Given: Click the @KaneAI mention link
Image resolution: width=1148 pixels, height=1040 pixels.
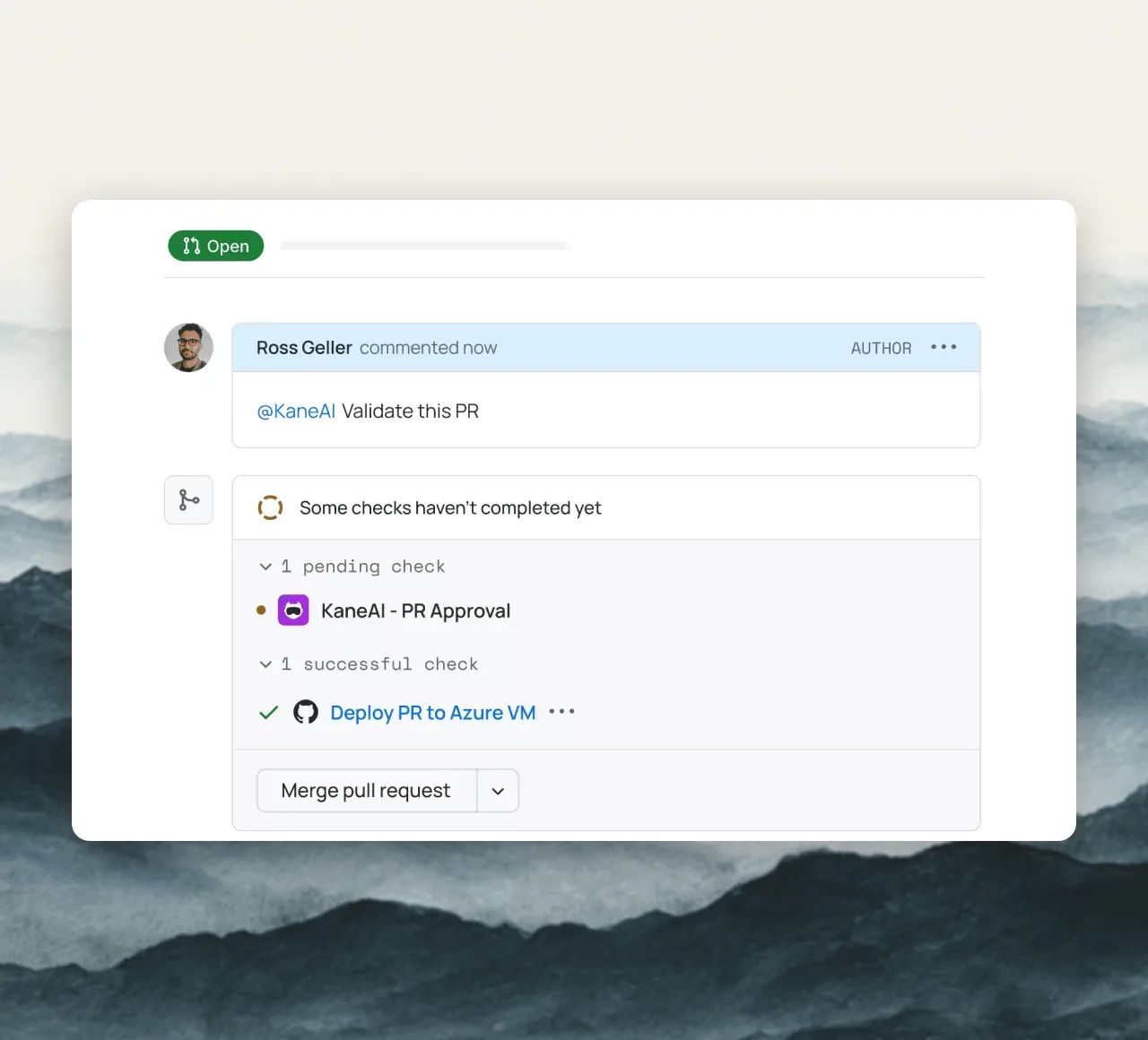Looking at the screenshot, I should (296, 411).
